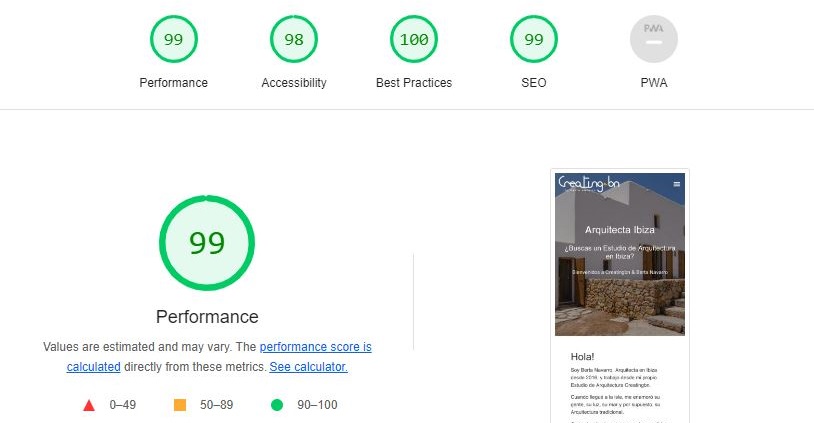Viewport: 814px width, 423px height.
Task: Click the orange square legend icon
Action: tap(180, 405)
